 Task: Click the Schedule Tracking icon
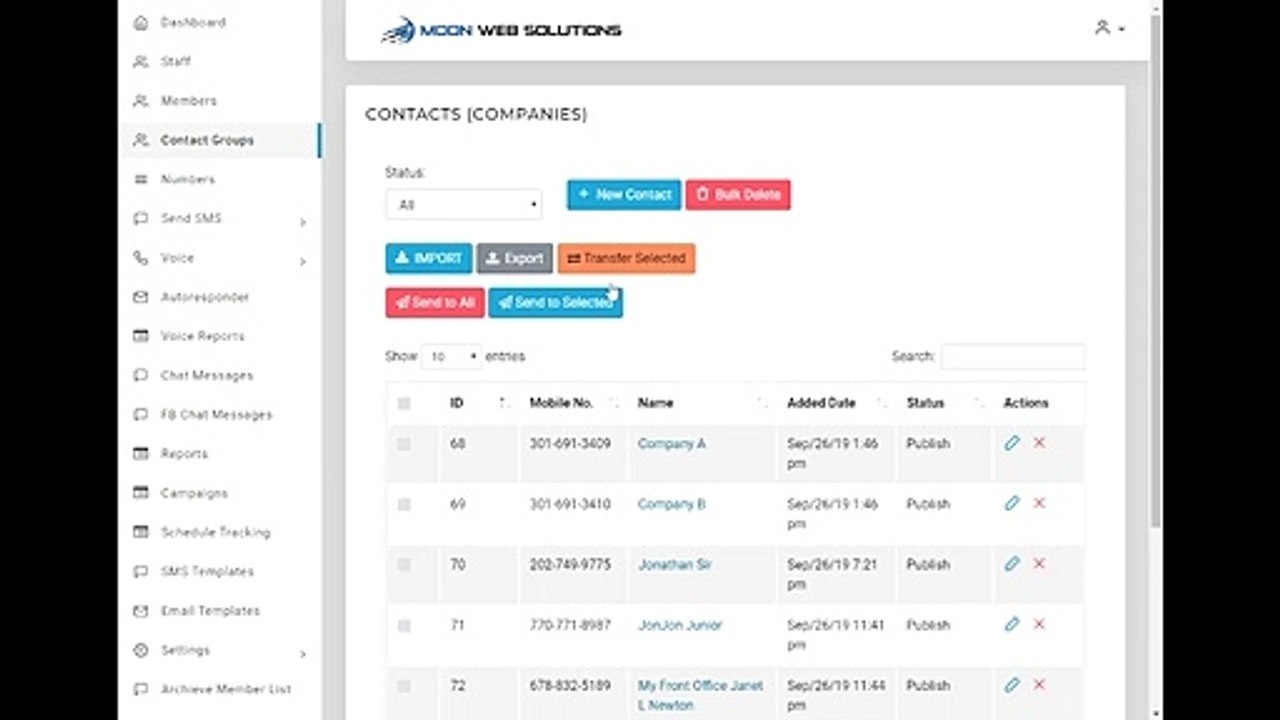pos(141,532)
